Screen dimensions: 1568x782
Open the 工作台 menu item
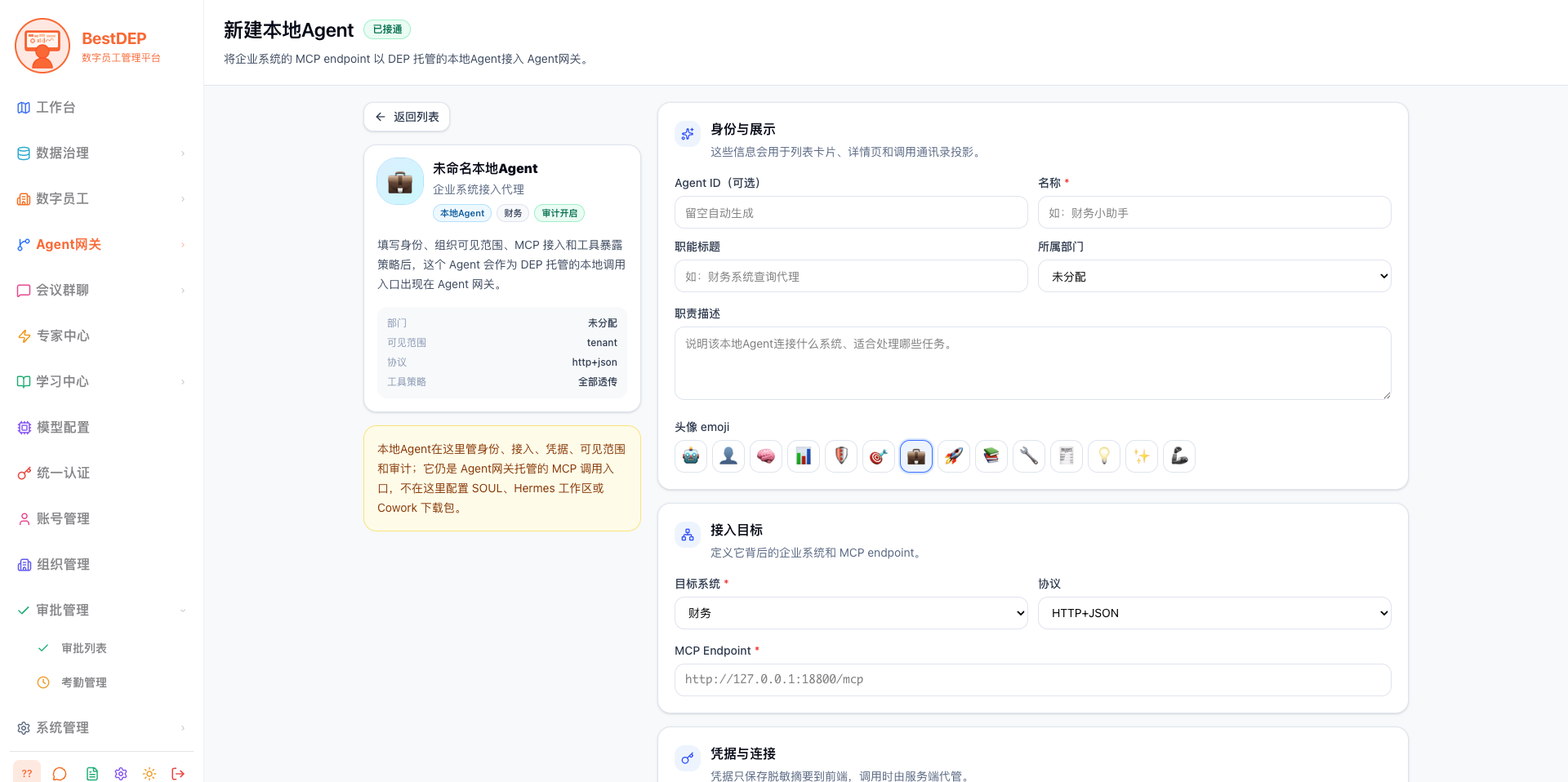101,107
